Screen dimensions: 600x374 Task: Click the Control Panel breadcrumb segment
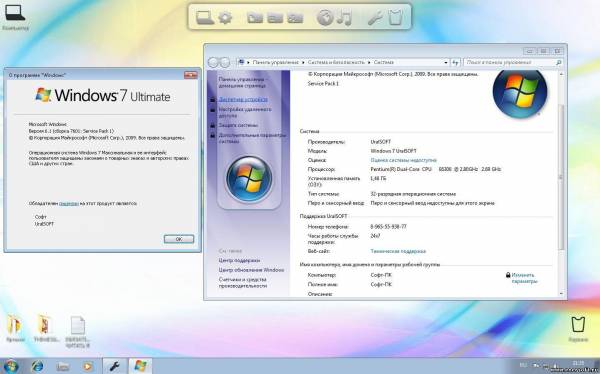click(x=276, y=62)
